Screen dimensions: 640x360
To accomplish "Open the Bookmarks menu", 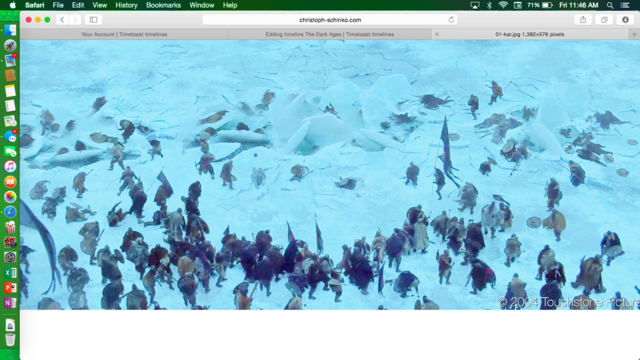I will click(x=163, y=5).
